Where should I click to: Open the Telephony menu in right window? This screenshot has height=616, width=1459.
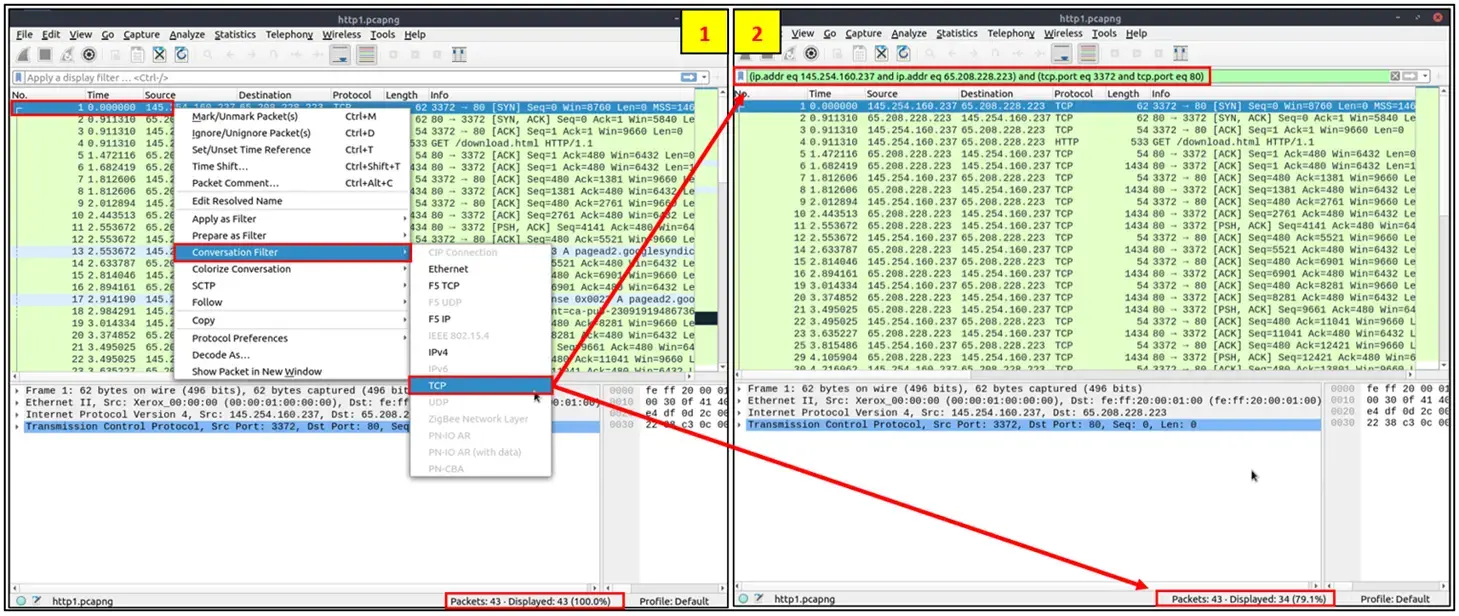point(1011,33)
